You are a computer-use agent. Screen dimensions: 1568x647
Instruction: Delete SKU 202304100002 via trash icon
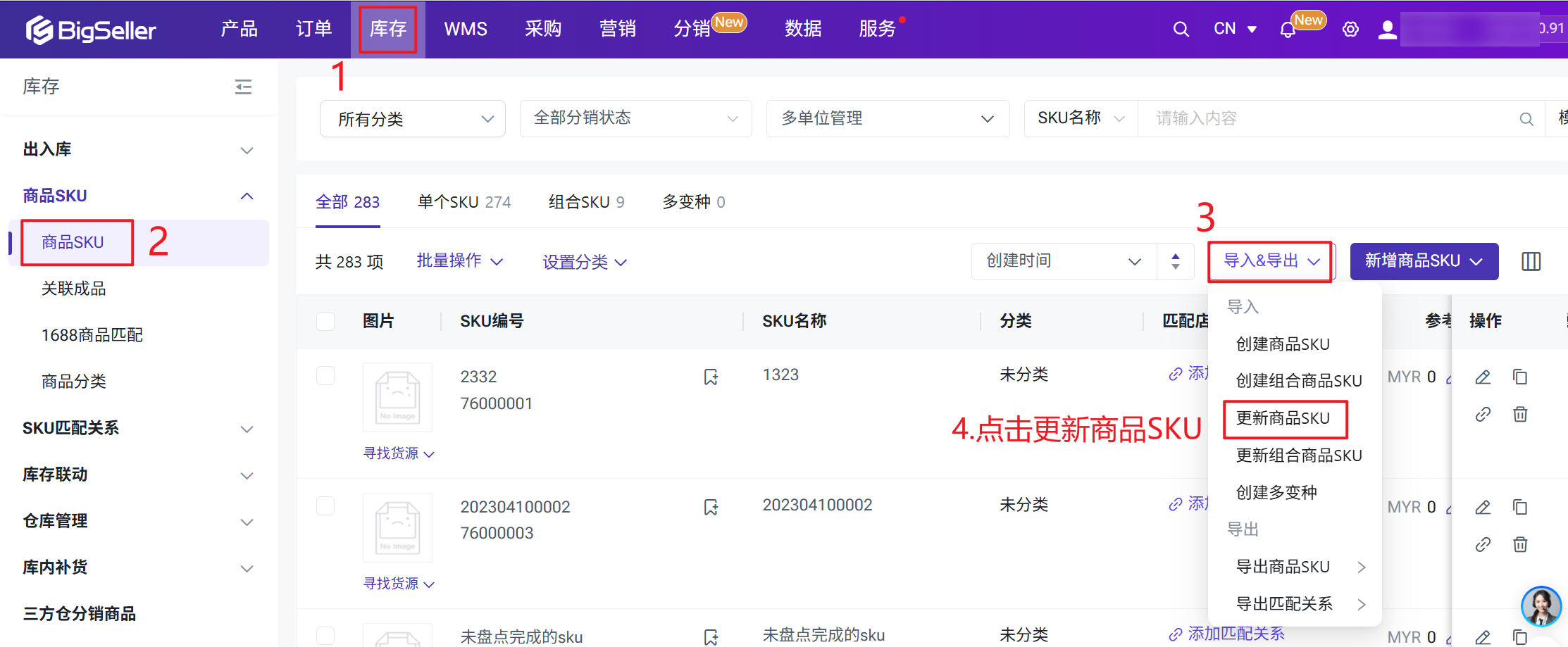pyautogui.click(x=1520, y=544)
